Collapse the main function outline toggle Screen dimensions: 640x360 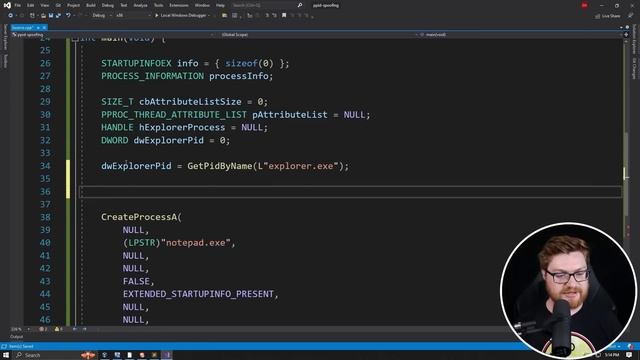pyautogui.click(x=75, y=39)
